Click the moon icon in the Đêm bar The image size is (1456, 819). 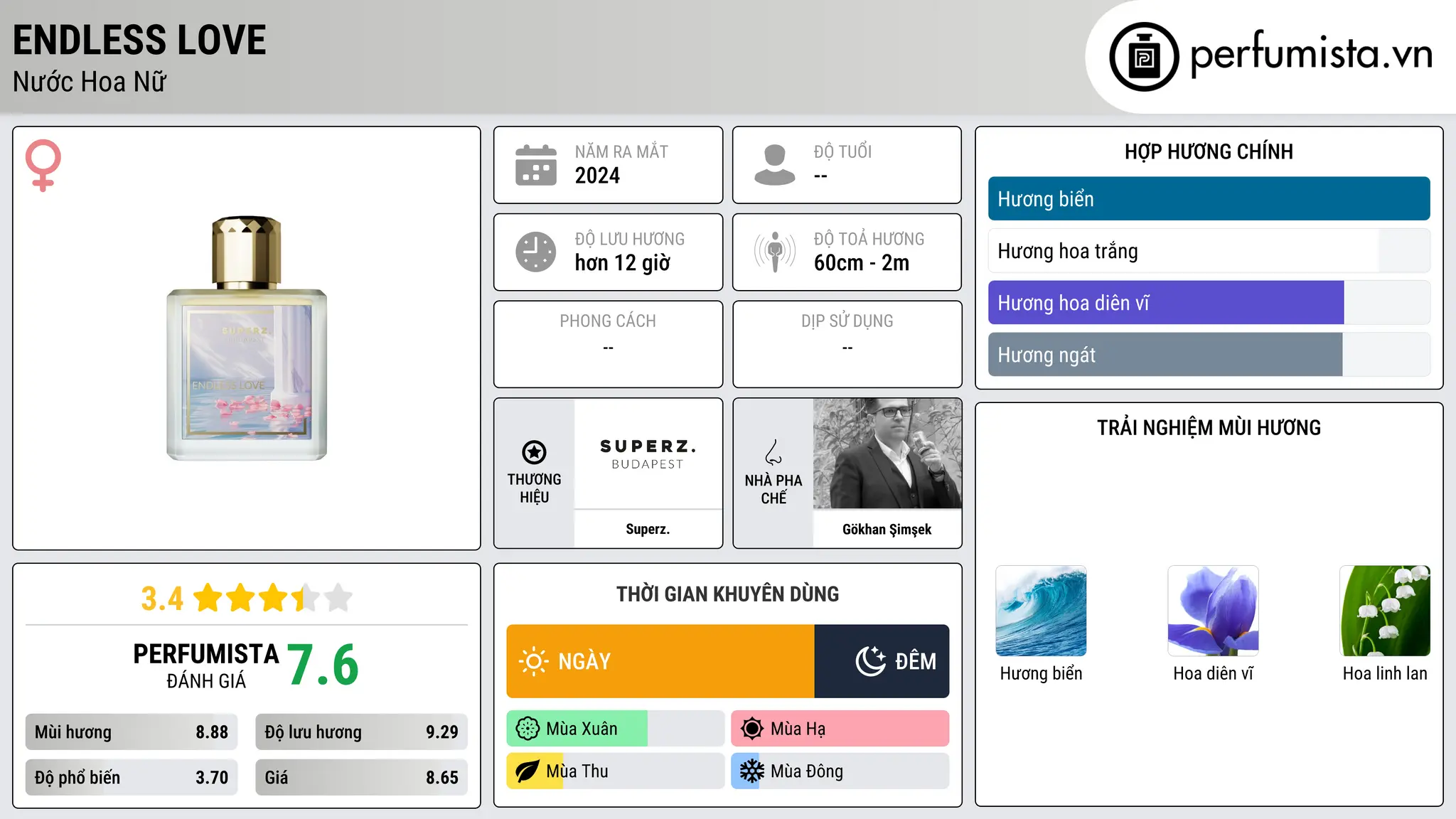[871, 661]
